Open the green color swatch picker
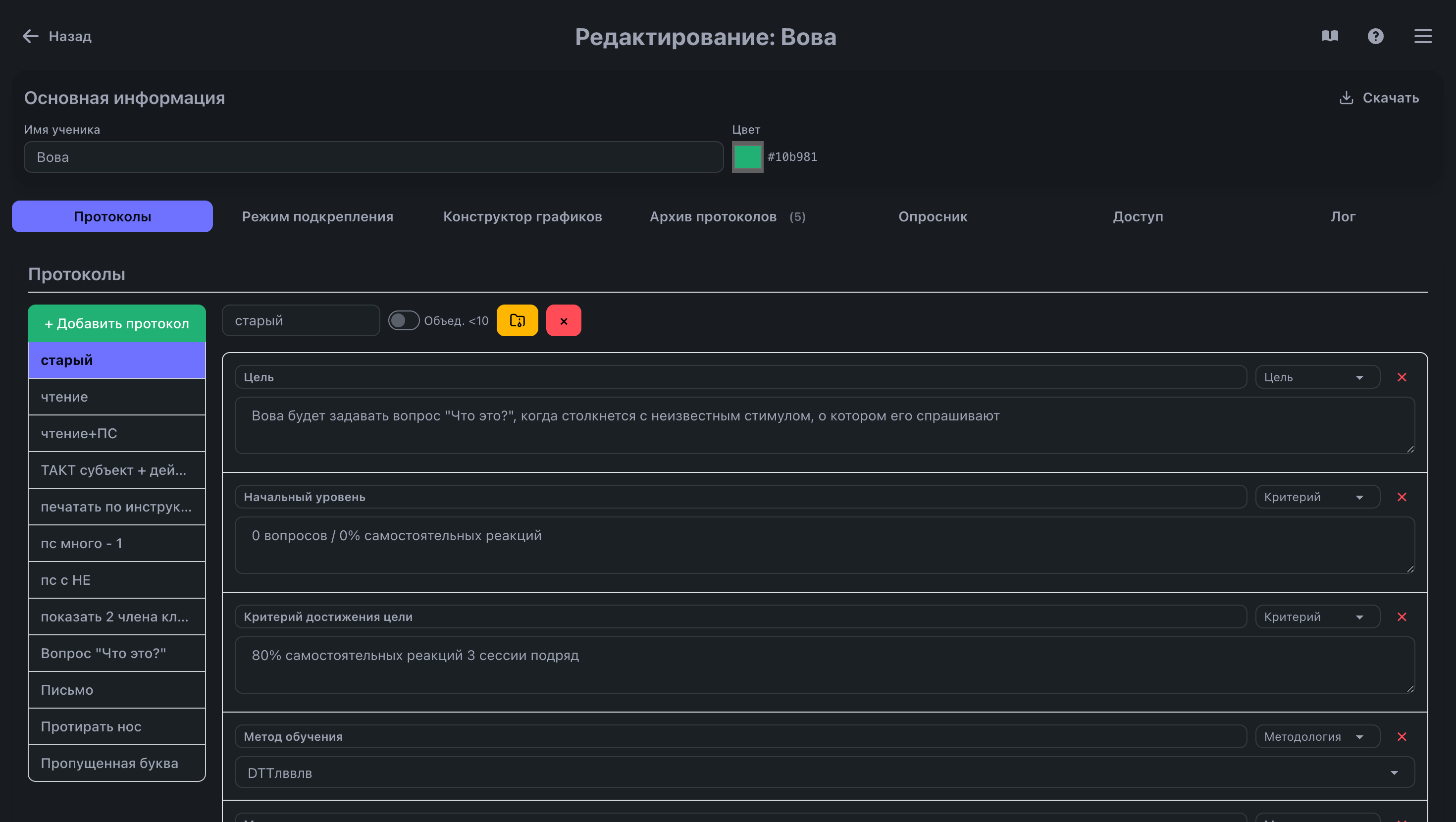Viewport: 1456px width, 822px height. (747, 157)
